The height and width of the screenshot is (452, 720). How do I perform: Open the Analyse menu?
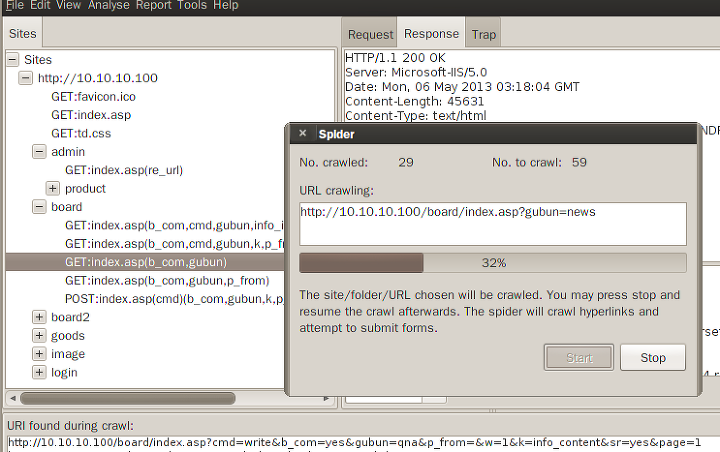[109, 5]
